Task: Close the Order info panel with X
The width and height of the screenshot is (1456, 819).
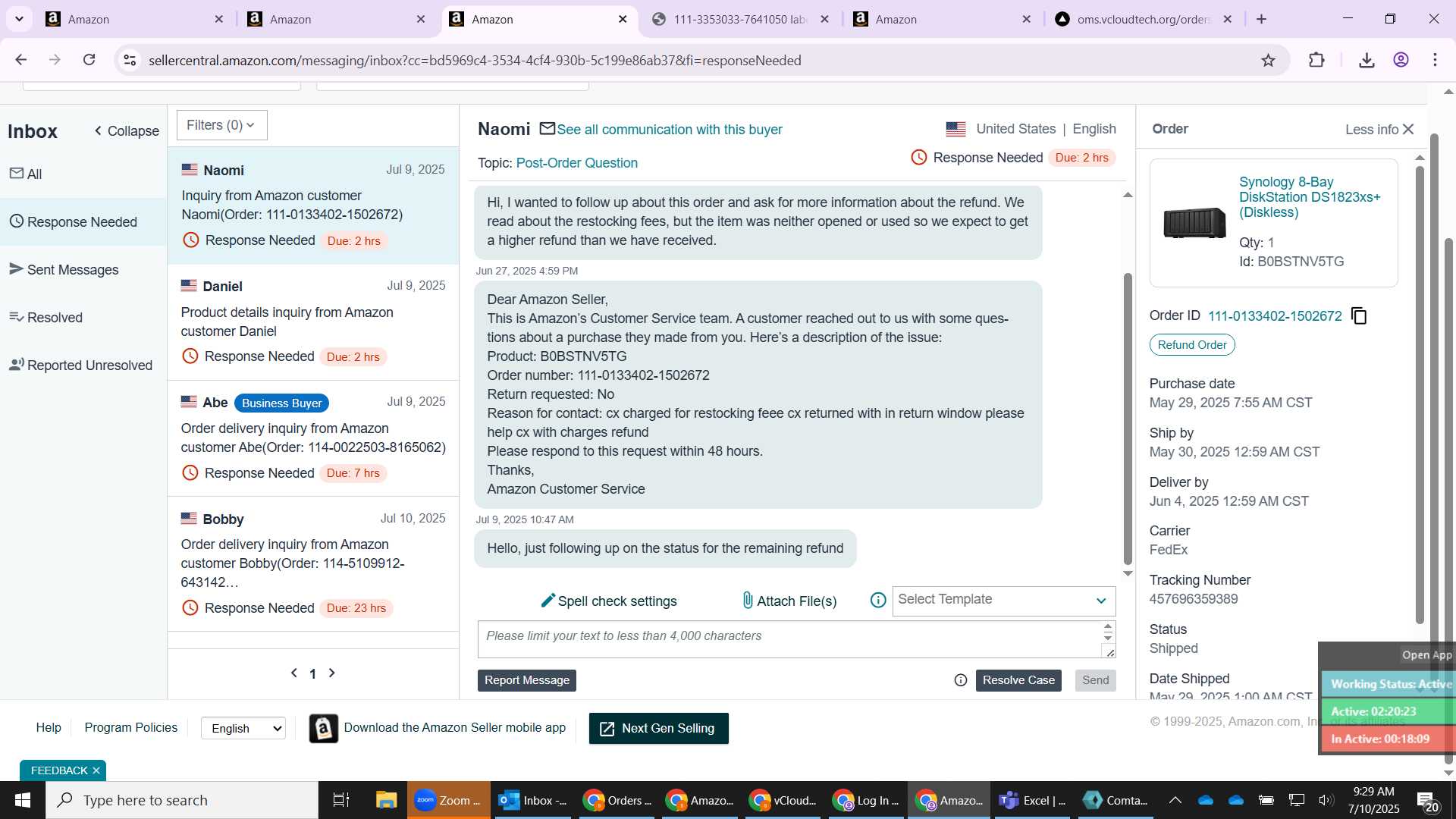Action: (1408, 130)
